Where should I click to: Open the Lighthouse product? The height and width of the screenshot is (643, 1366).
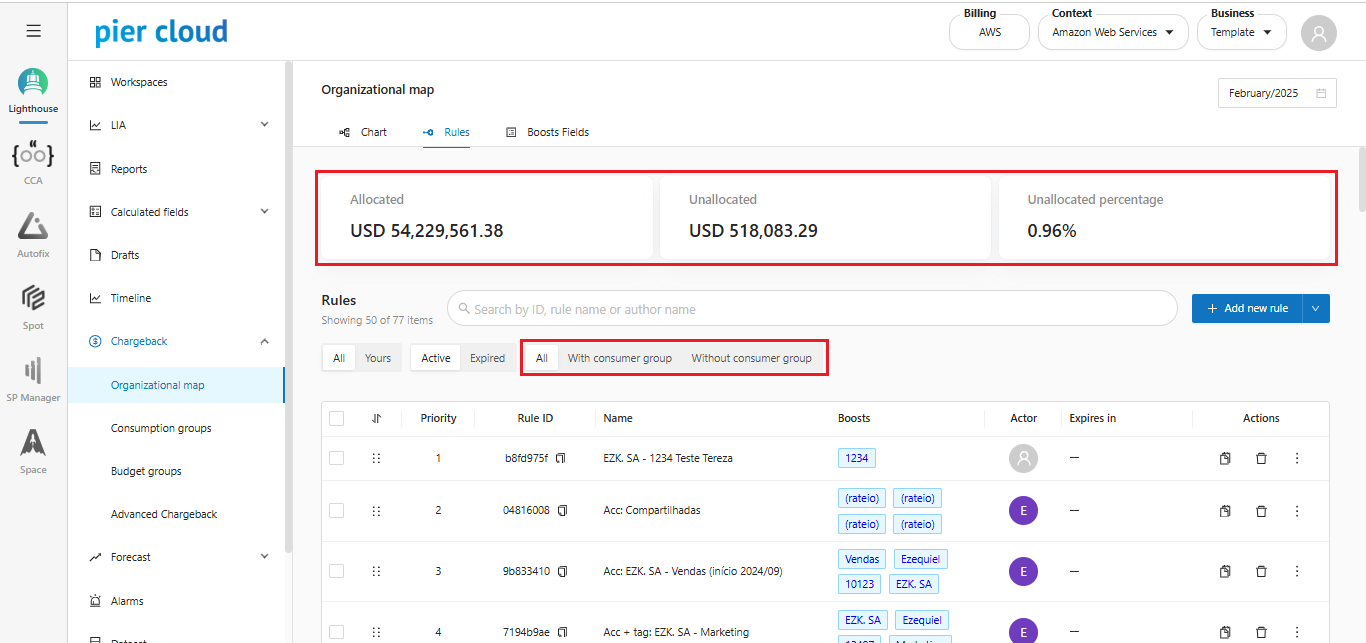point(33,92)
